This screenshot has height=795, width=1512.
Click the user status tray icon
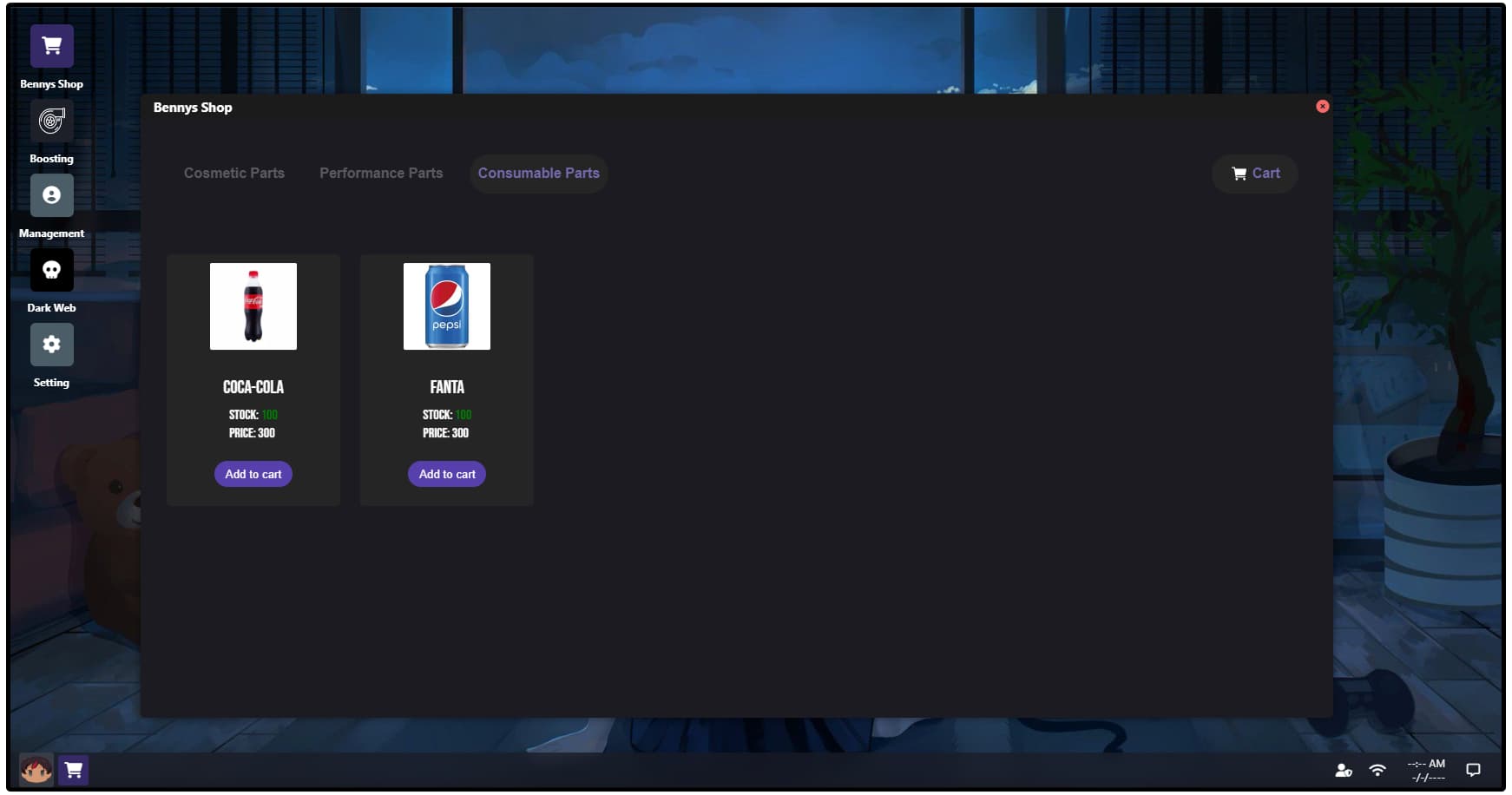1344,770
